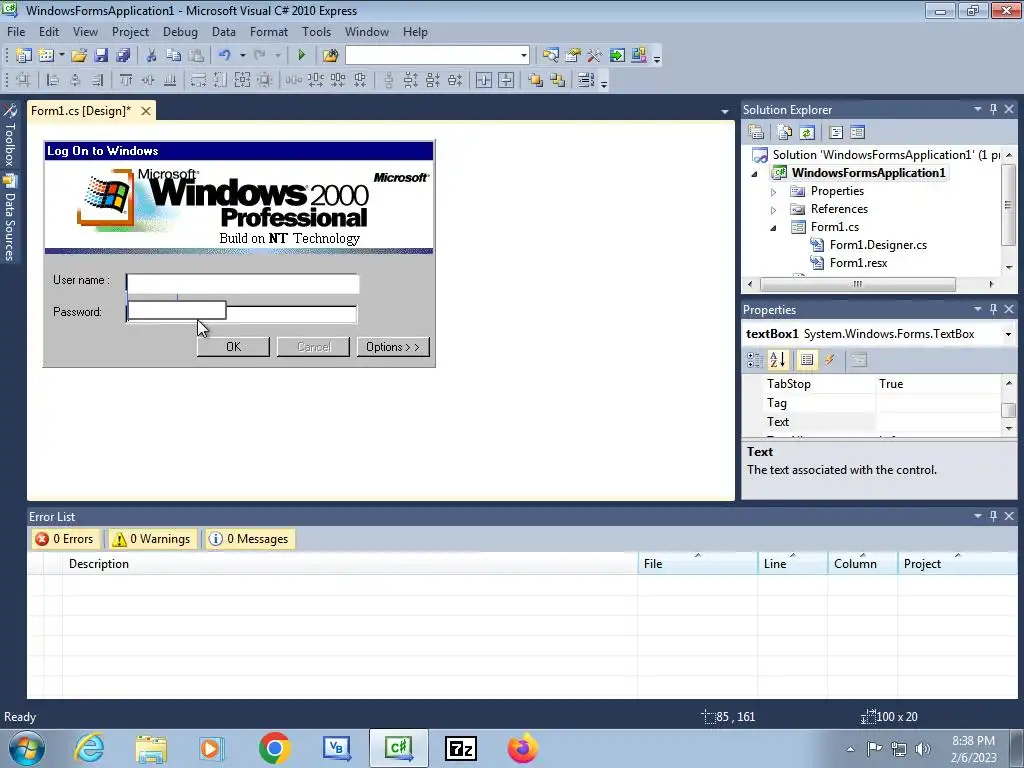The height and width of the screenshot is (768, 1024).
Task: Click the Center Vertically layout icon
Action: tap(506, 80)
